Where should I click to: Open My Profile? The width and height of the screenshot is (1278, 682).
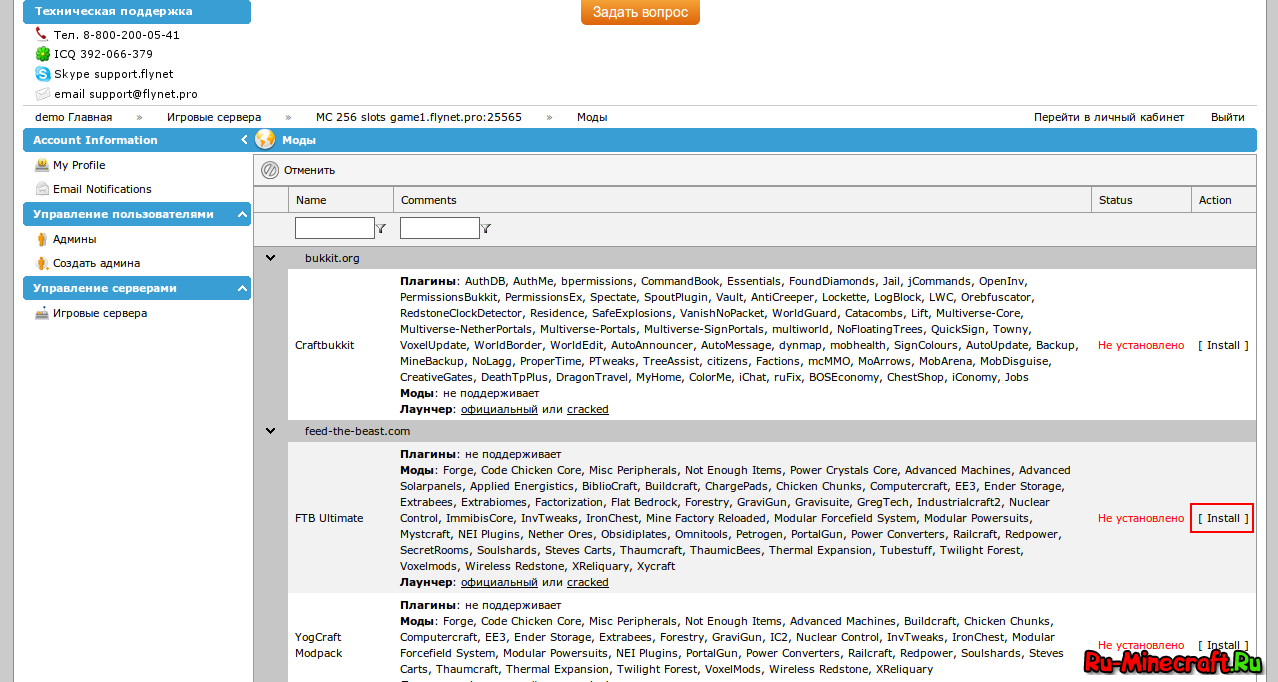pos(79,165)
